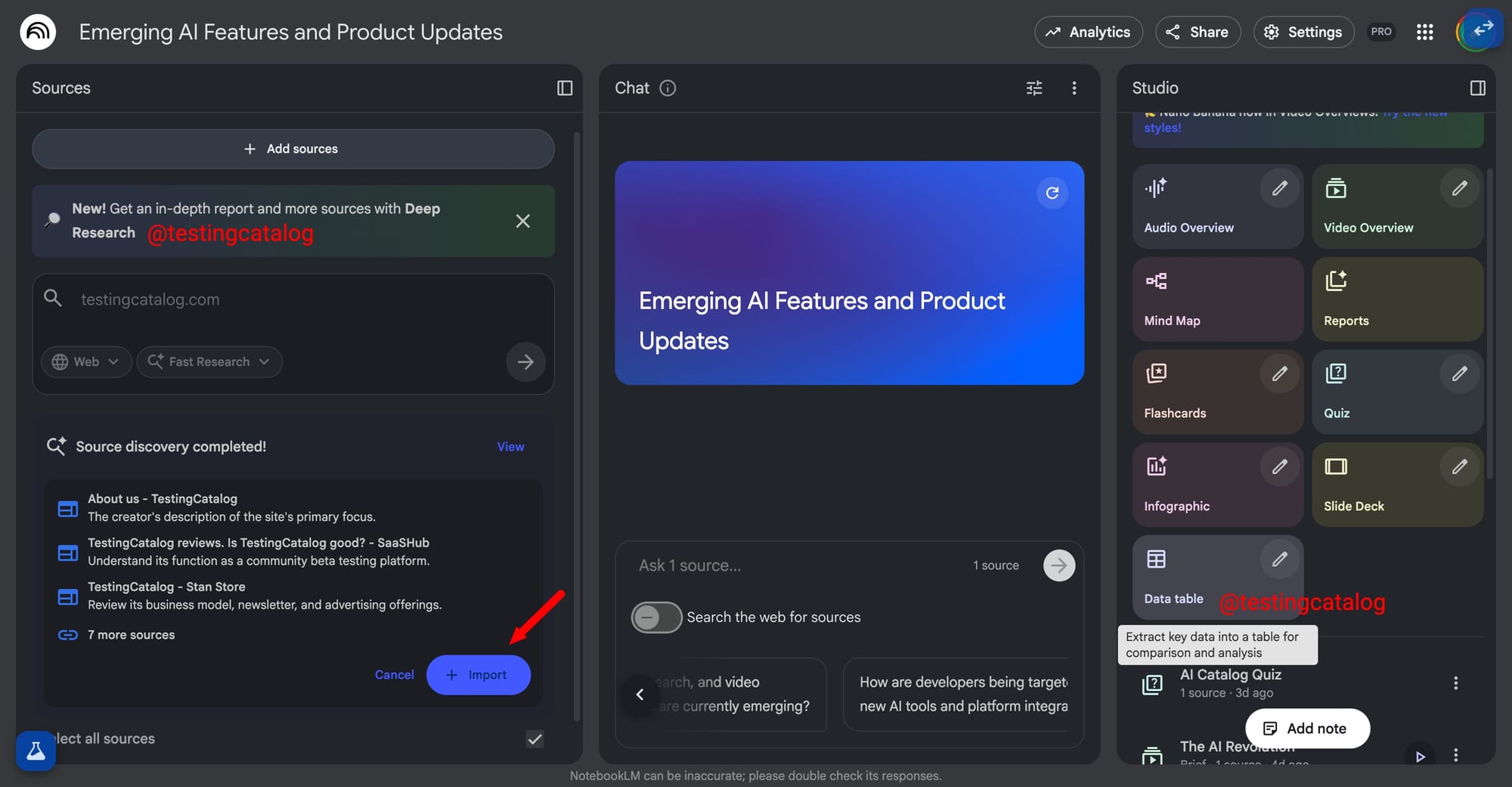The height and width of the screenshot is (787, 1512).
Task: Click View link for source discovery
Action: coord(510,447)
